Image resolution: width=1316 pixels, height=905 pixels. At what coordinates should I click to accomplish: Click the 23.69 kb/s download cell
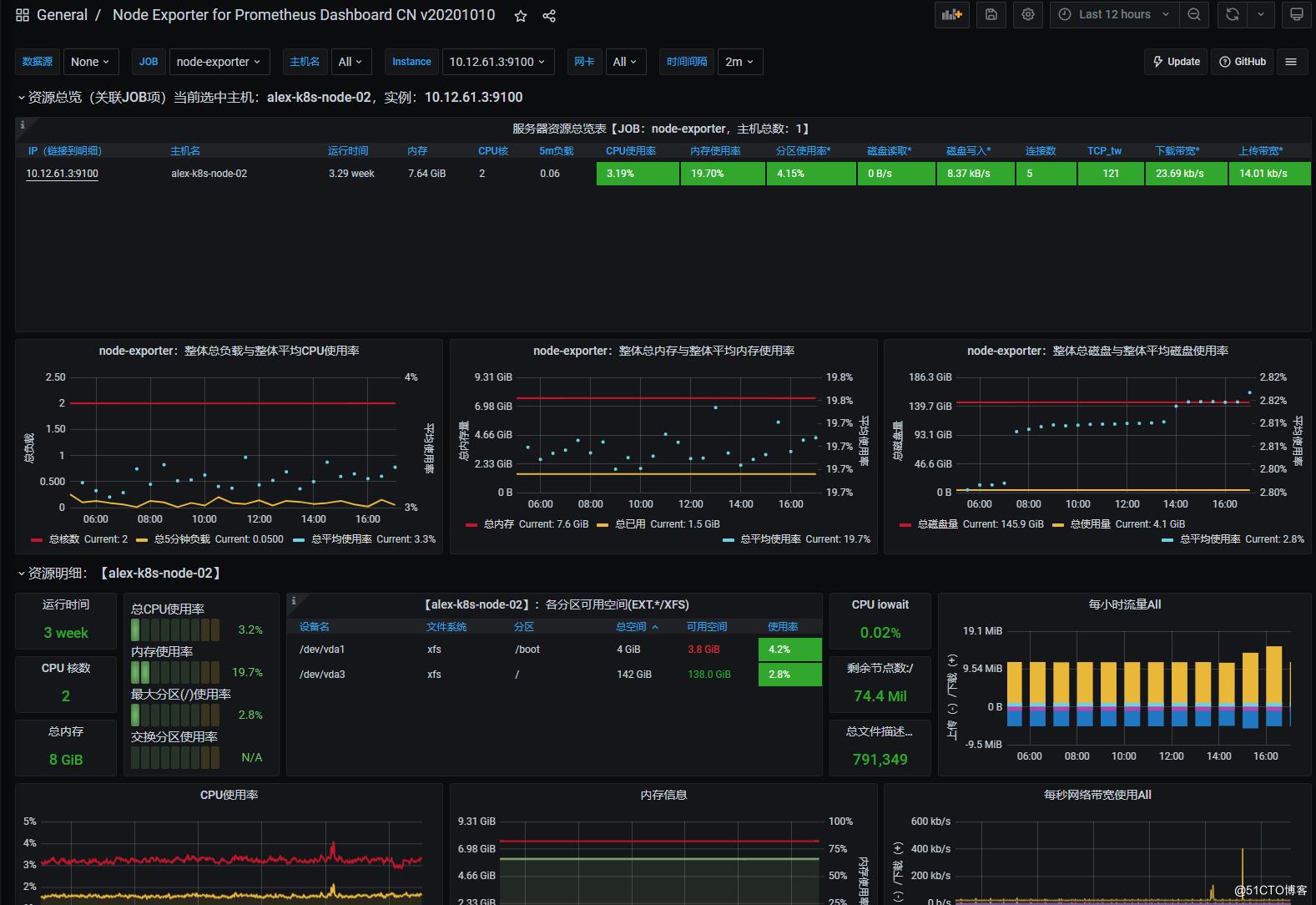[x=1186, y=174]
